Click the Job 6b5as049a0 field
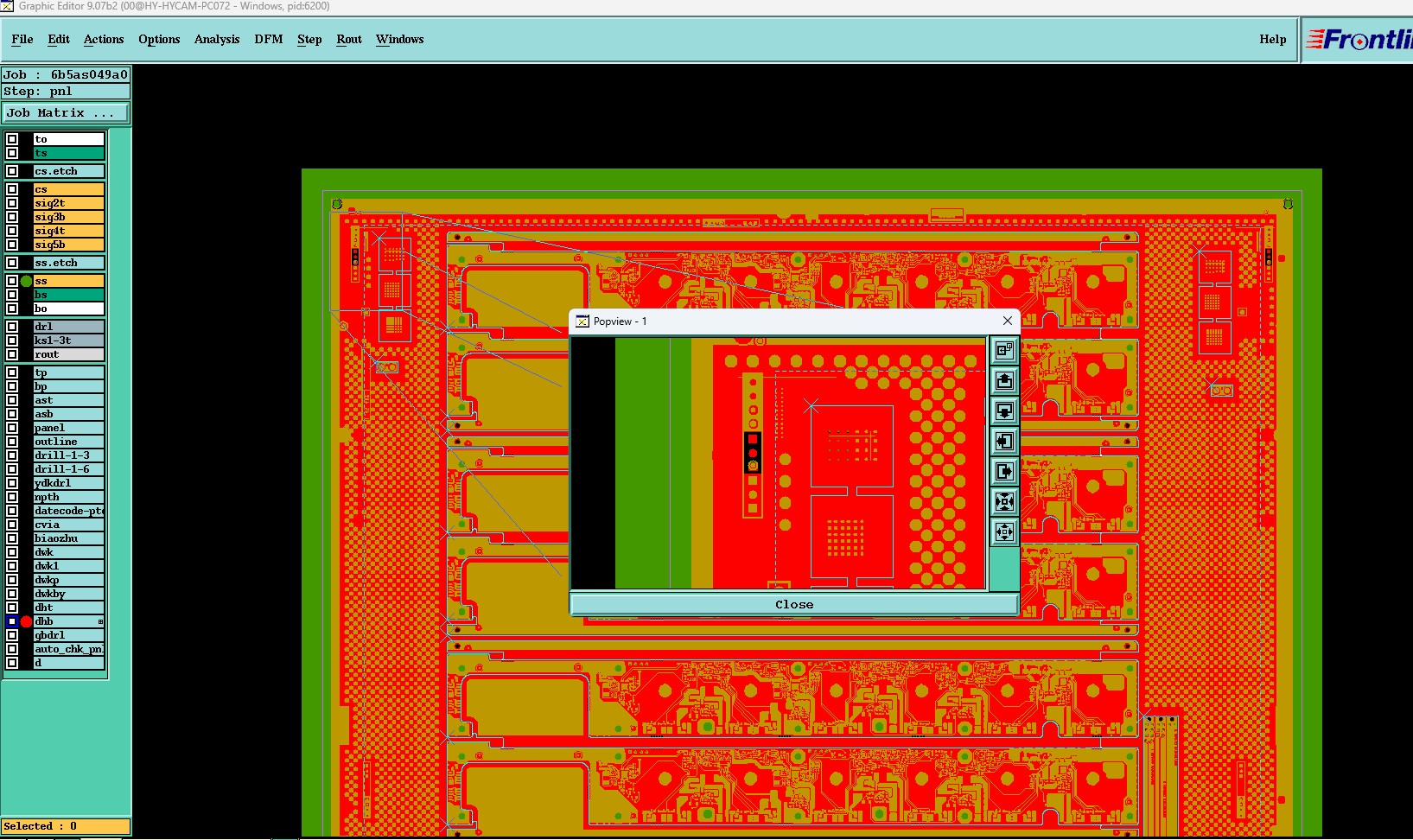1413x840 pixels. tap(66, 75)
